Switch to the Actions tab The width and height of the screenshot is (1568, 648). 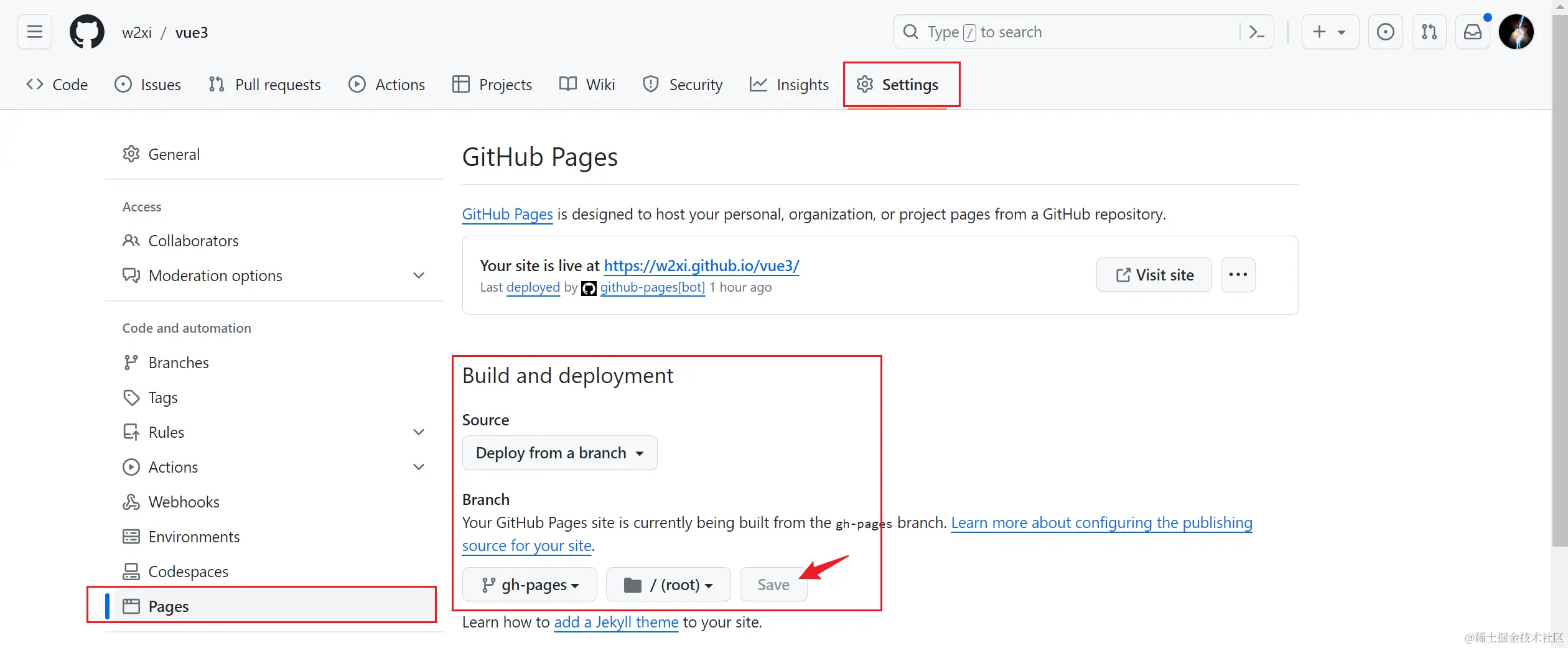click(x=387, y=85)
